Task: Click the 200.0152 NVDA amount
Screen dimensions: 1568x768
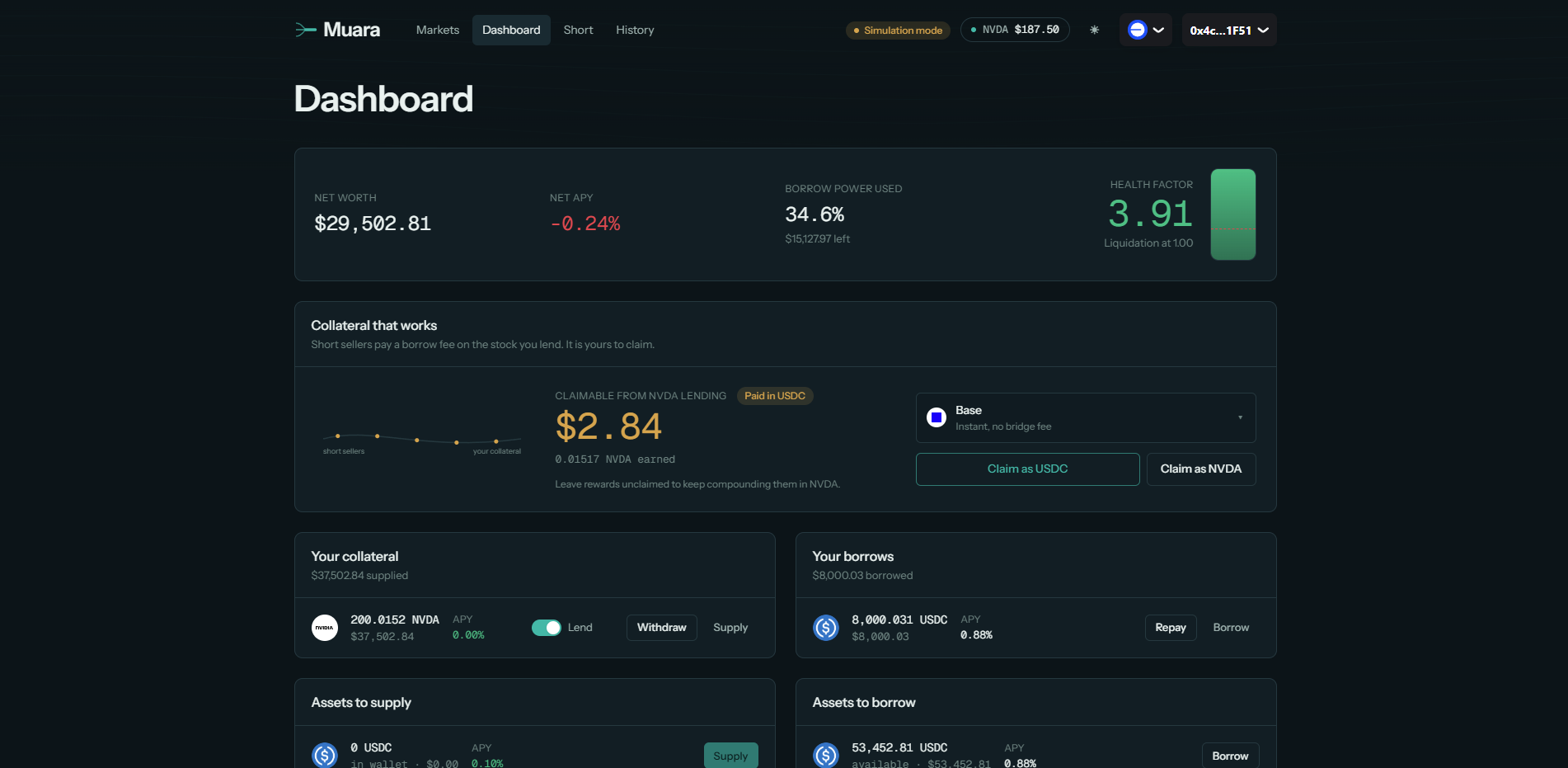Action: (395, 620)
